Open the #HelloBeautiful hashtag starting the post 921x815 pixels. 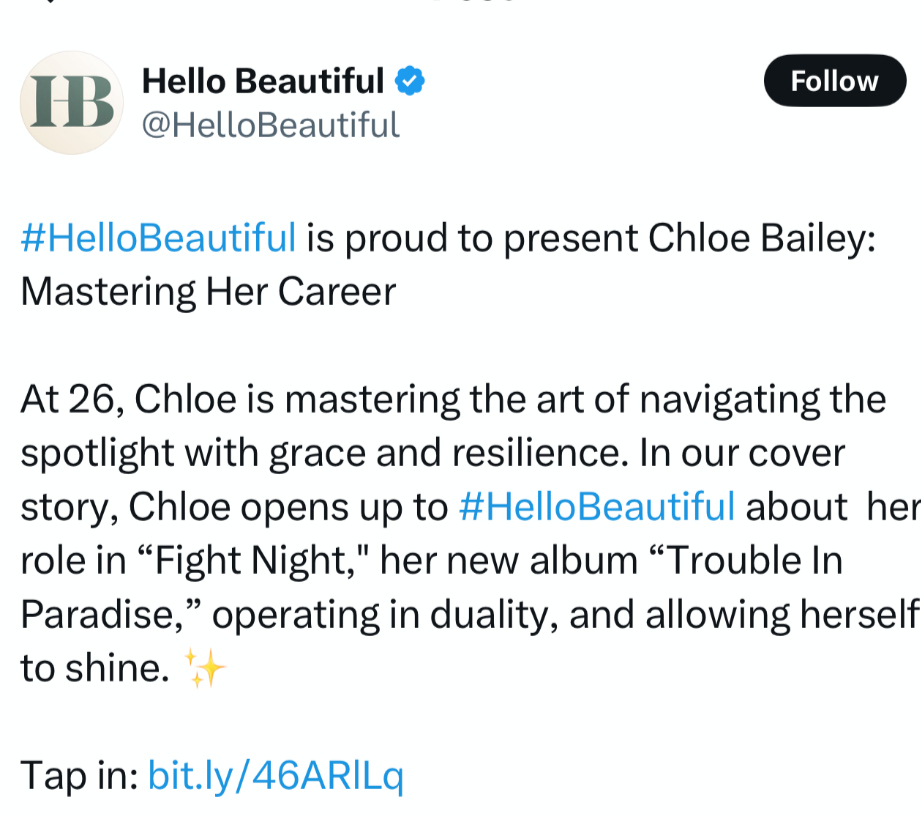[158, 238]
